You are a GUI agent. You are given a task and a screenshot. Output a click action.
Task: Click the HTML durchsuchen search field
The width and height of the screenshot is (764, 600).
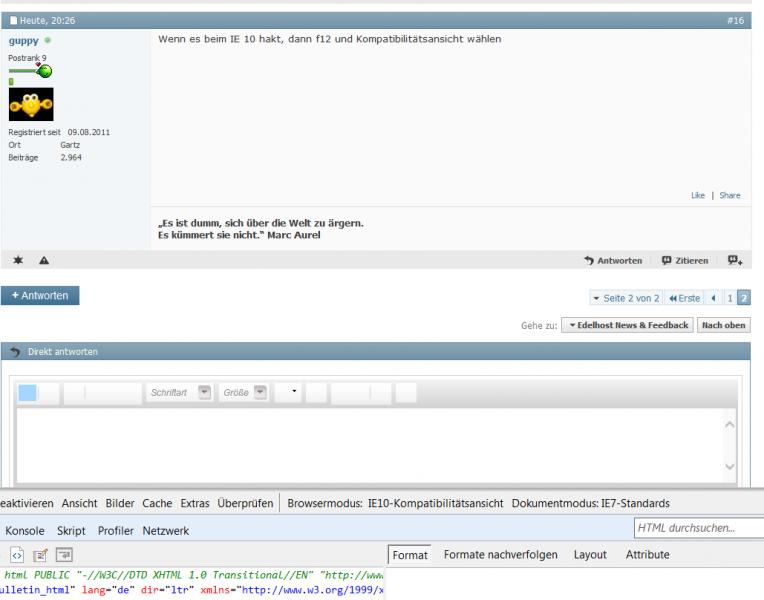(697, 527)
